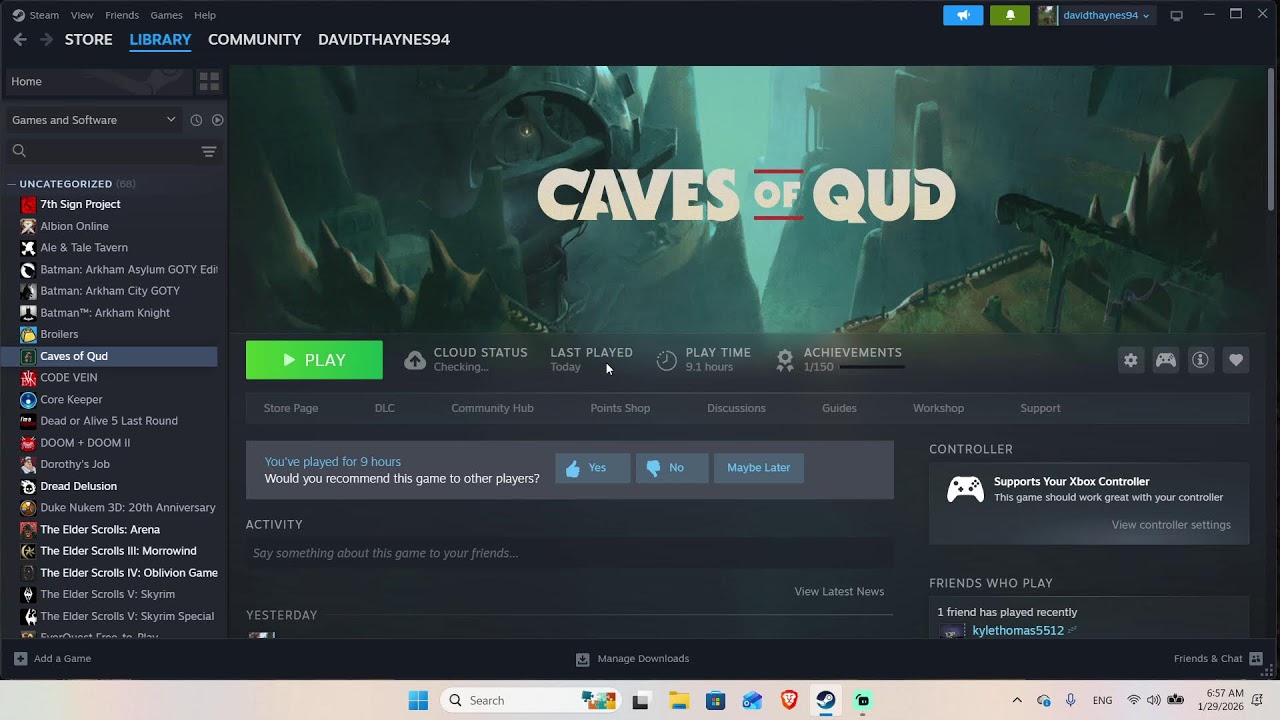The image size is (1280, 720).
Task: Open the Games and Software dropdown
Action: tap(94, 120)
